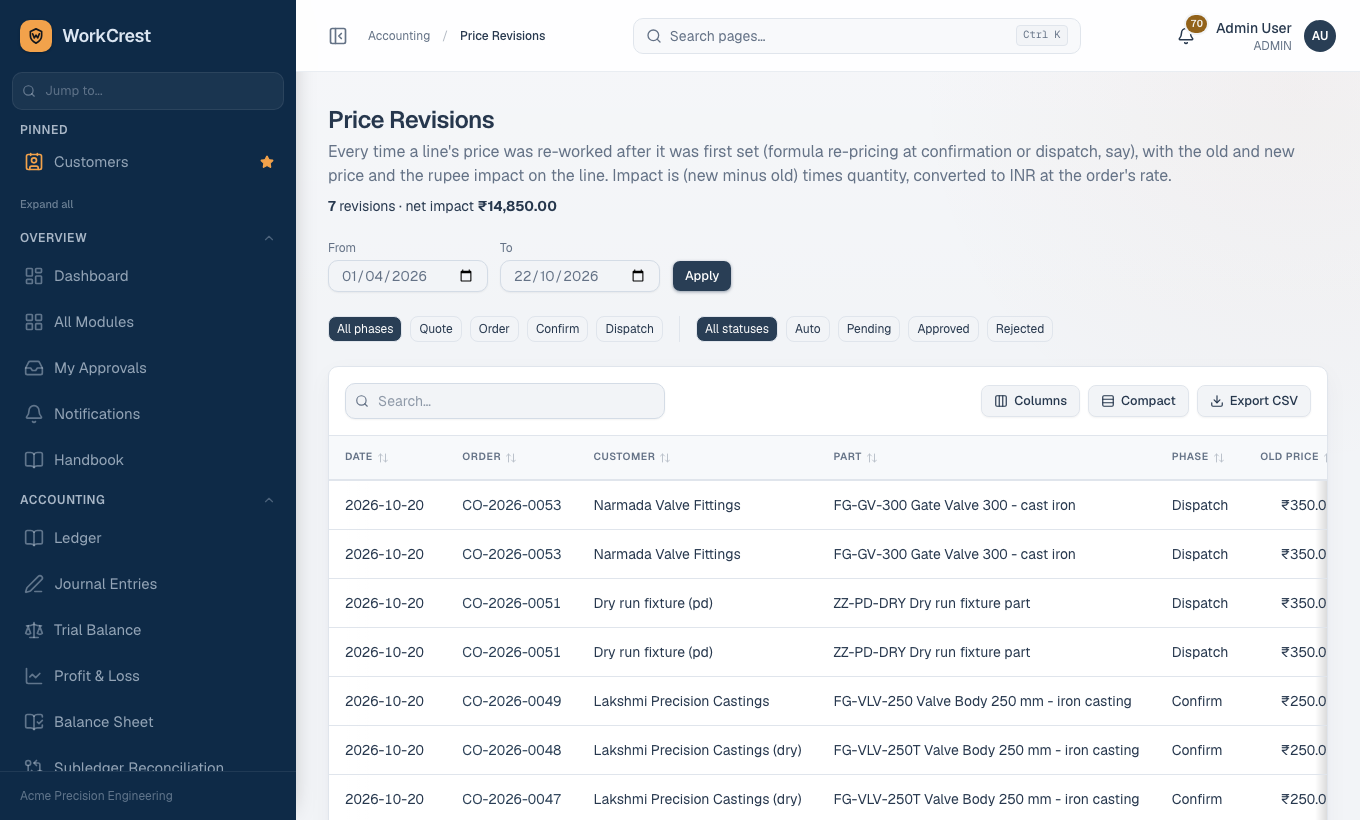Open Dashboard from the sidebar

148,276
